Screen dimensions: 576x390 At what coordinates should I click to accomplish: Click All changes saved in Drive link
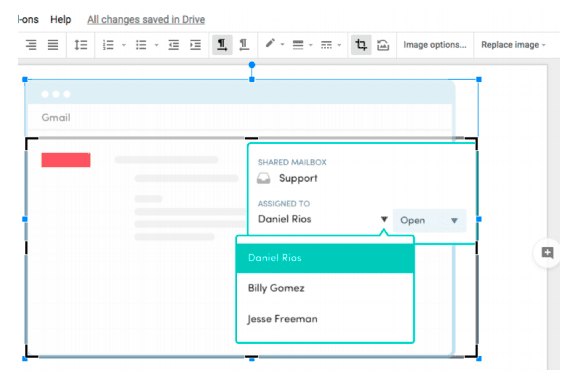pyautogui.click(x=146, y=19)
